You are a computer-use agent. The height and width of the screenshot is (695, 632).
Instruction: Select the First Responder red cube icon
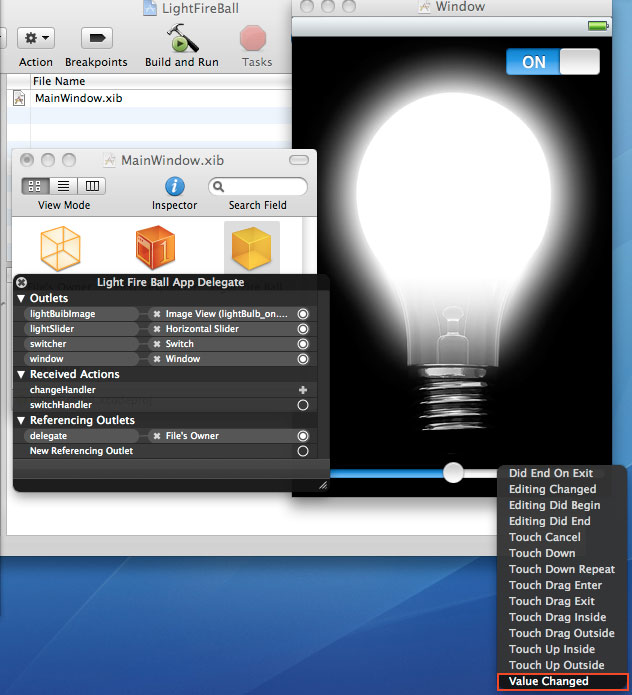click(155, 247)
